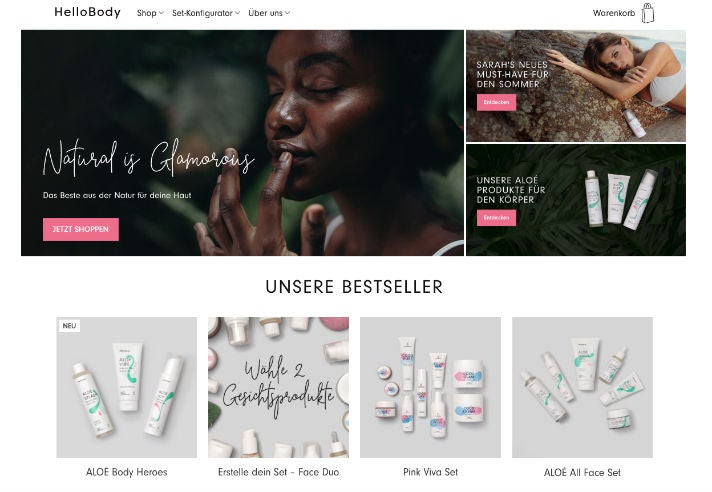
Task: Open the Pink Viva Set image
Action: coord(430,387)
